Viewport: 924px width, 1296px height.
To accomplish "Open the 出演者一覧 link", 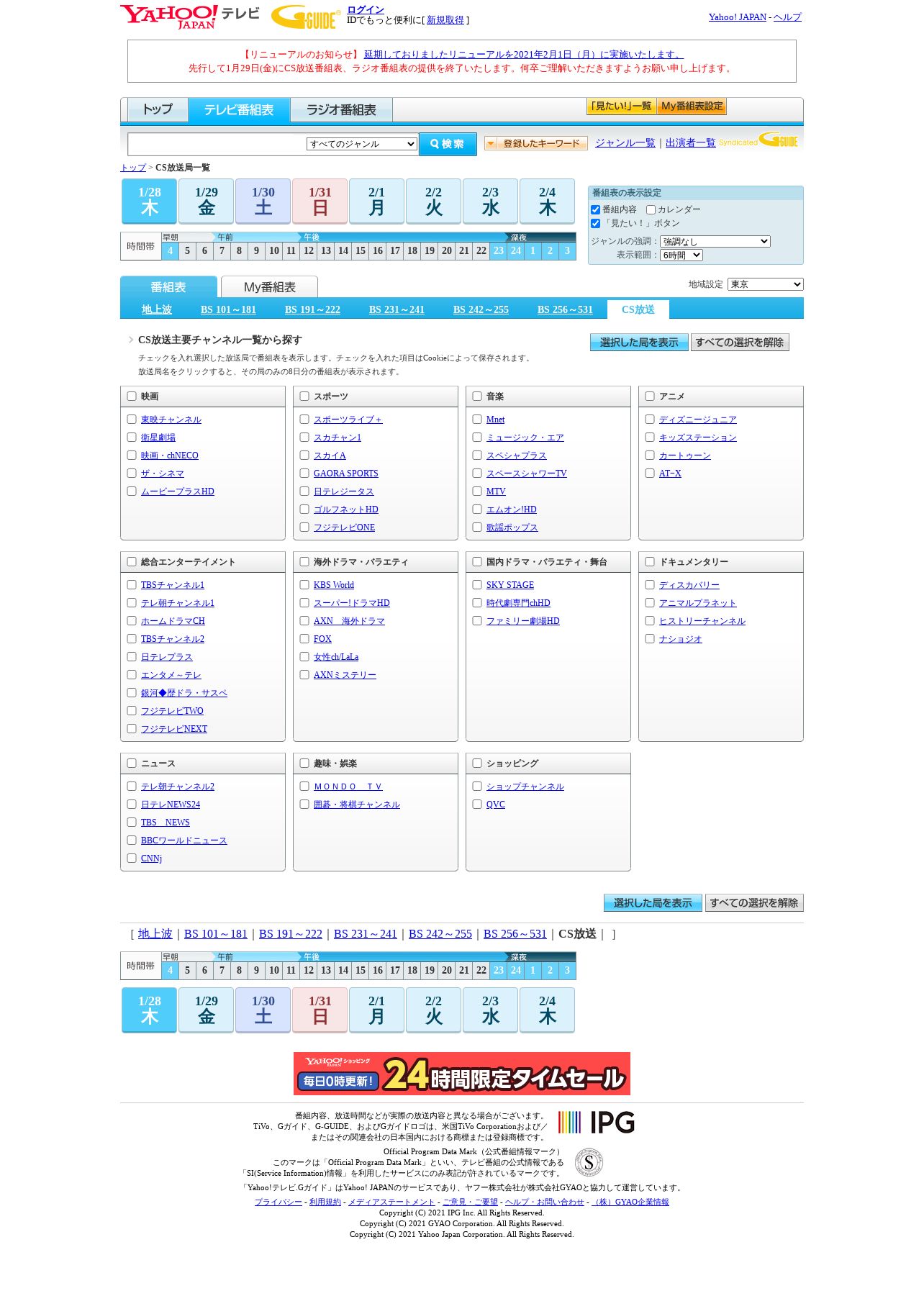I will [691, 143].
